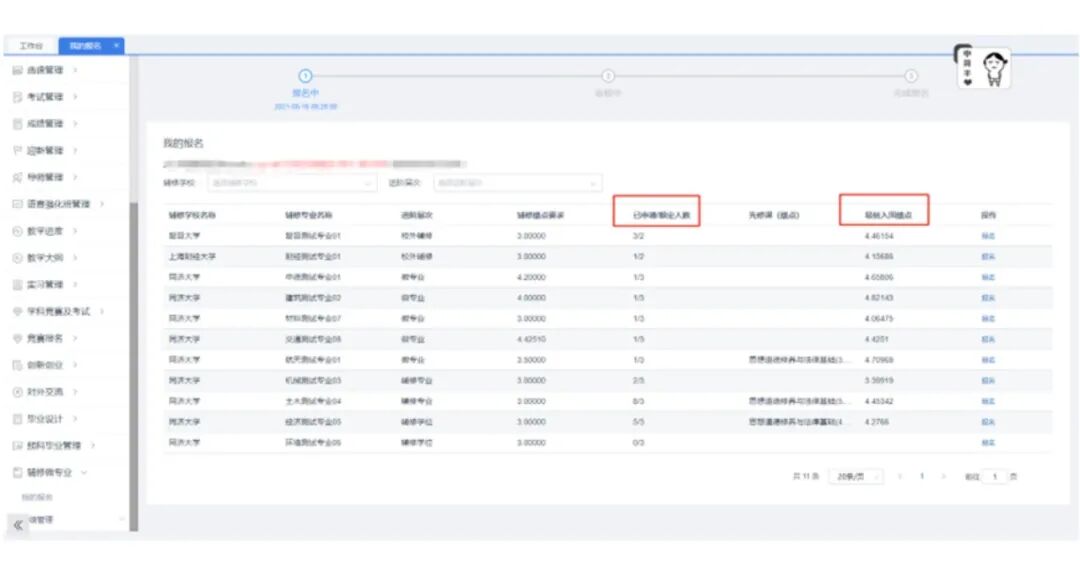Open the 辅修学校 filter dropdown

(x=292, y=183)
